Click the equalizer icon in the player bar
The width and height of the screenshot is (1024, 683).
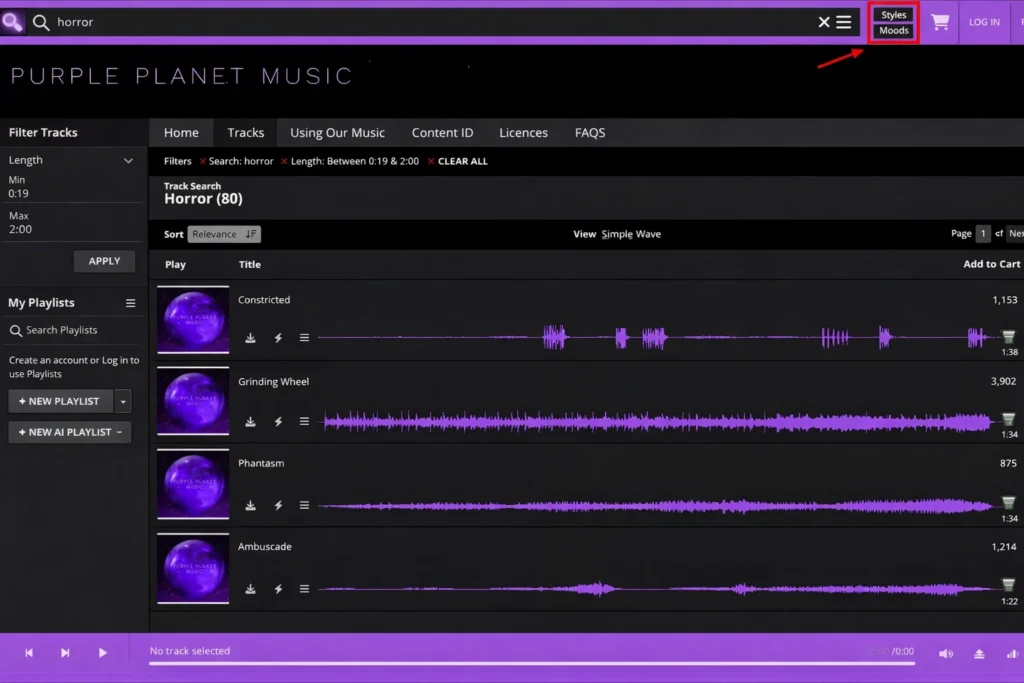(x=1013, y=652)
